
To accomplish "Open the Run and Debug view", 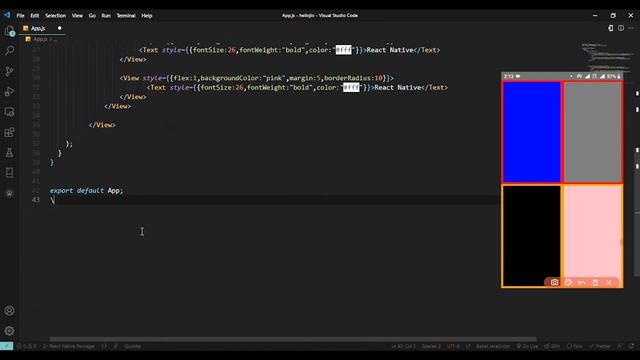I will pyautogui.click(x=9, y=91).
